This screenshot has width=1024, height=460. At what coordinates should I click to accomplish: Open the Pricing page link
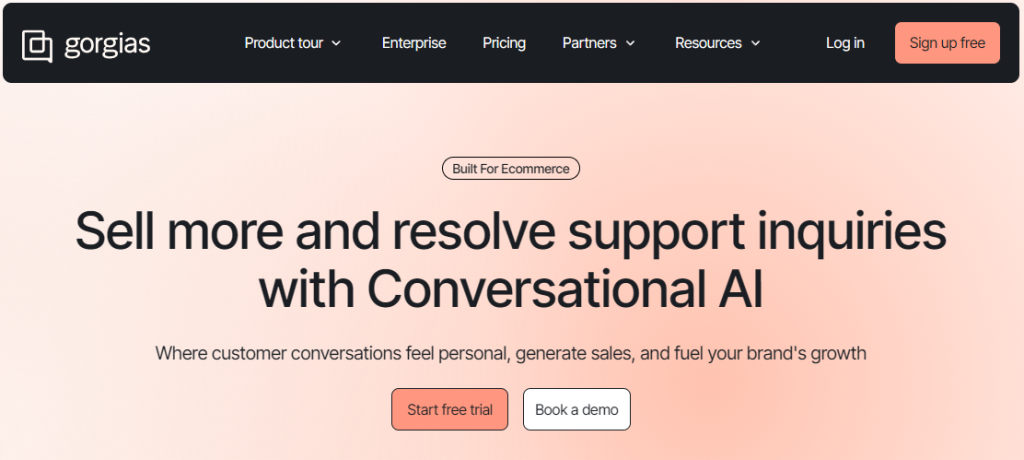(x=504, y=43)
